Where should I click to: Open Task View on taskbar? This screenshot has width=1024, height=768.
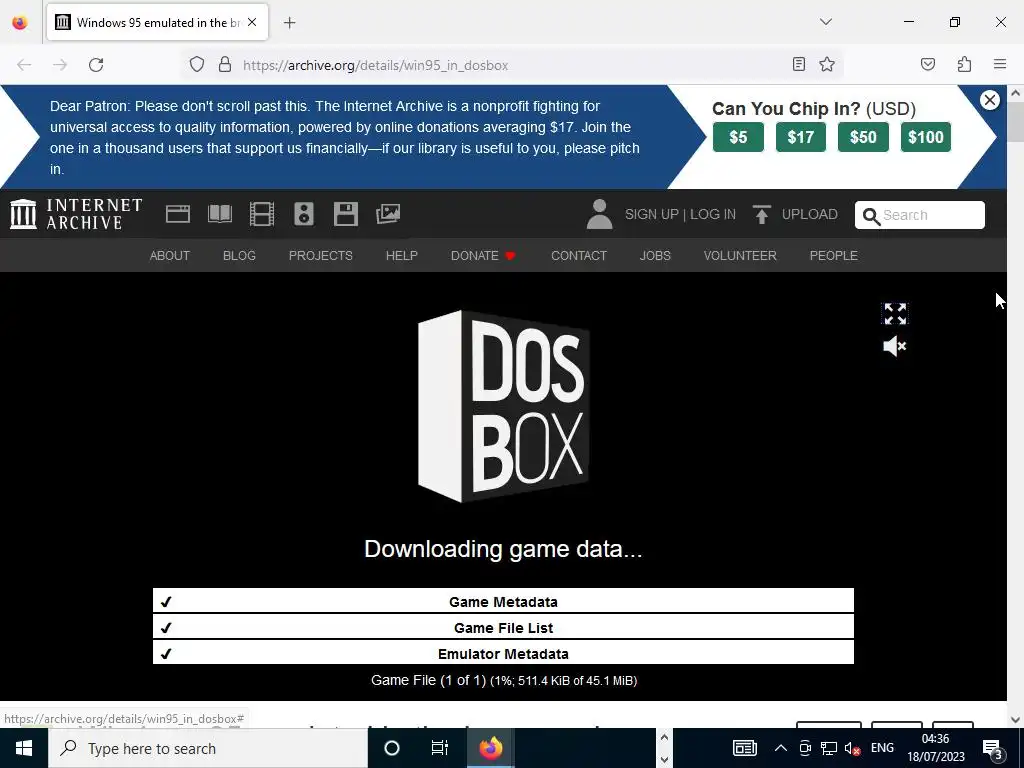pyautogui.click(x=440, y=748)
